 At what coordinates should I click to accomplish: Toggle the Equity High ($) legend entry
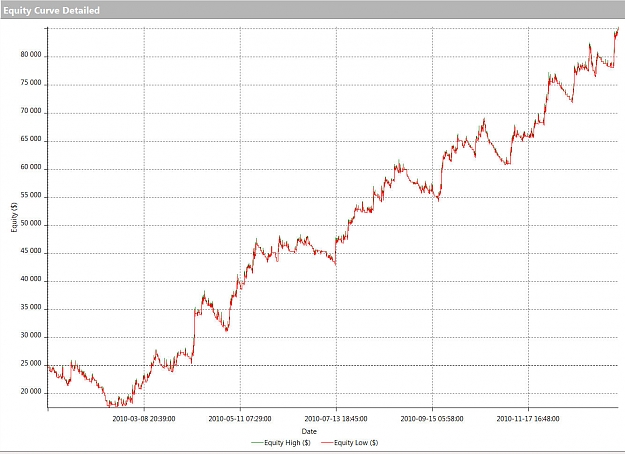pos(281,442)
